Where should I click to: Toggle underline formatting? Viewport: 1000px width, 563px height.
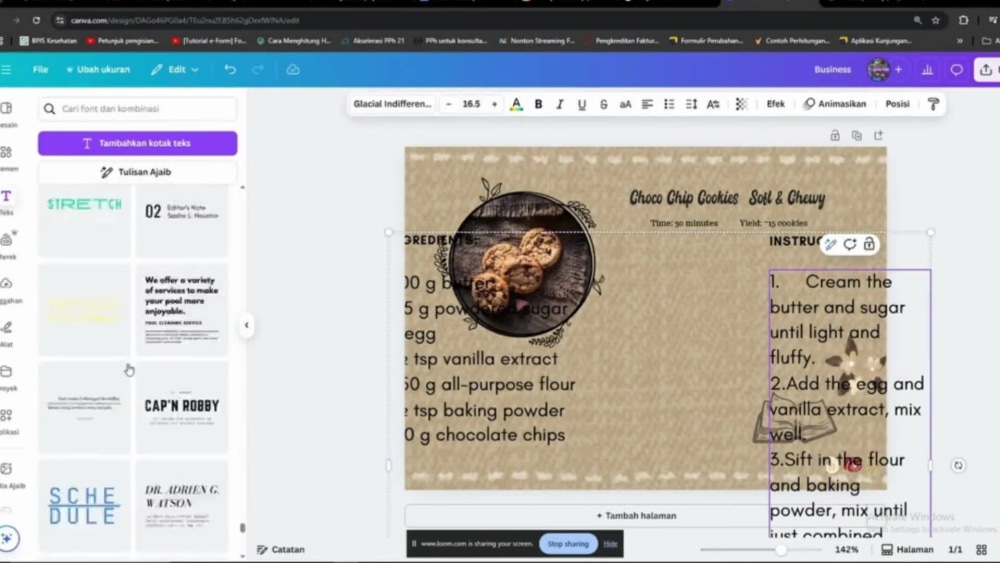tap(582, 104)
